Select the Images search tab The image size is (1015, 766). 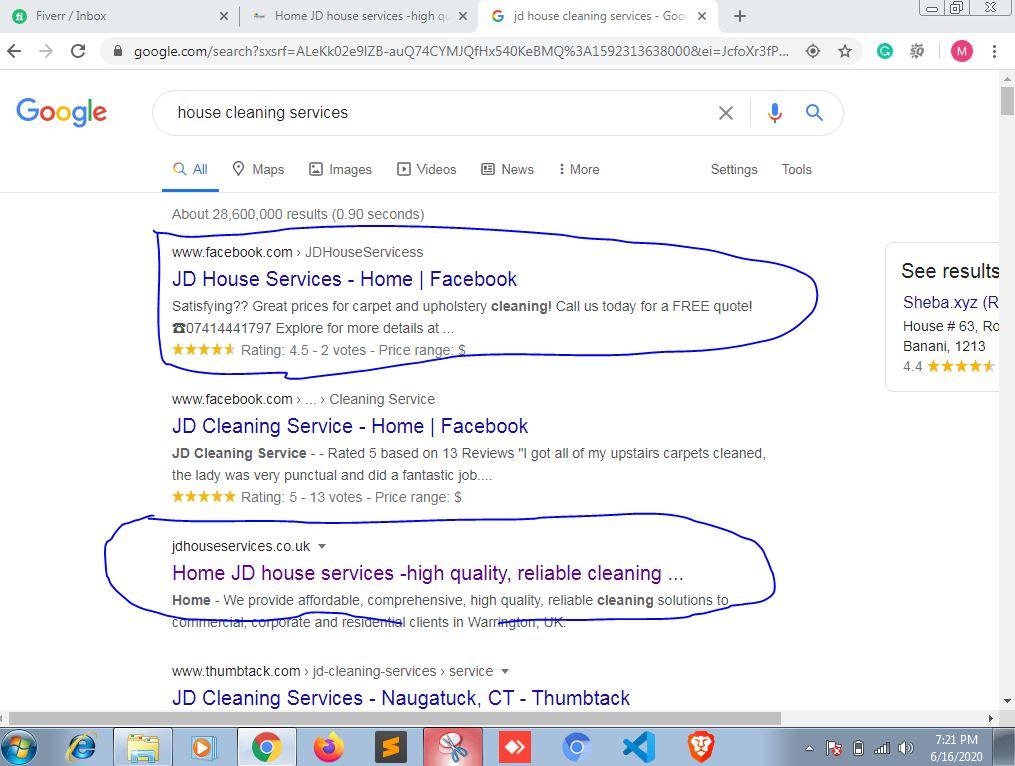340,169
